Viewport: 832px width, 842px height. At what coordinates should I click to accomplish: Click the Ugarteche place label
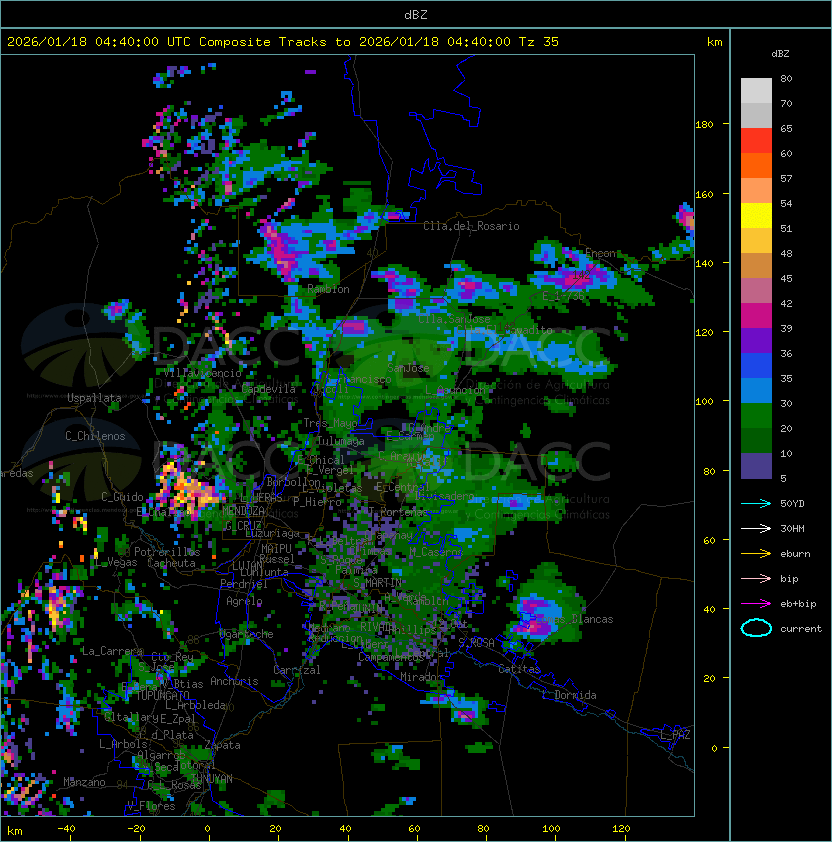247,634
